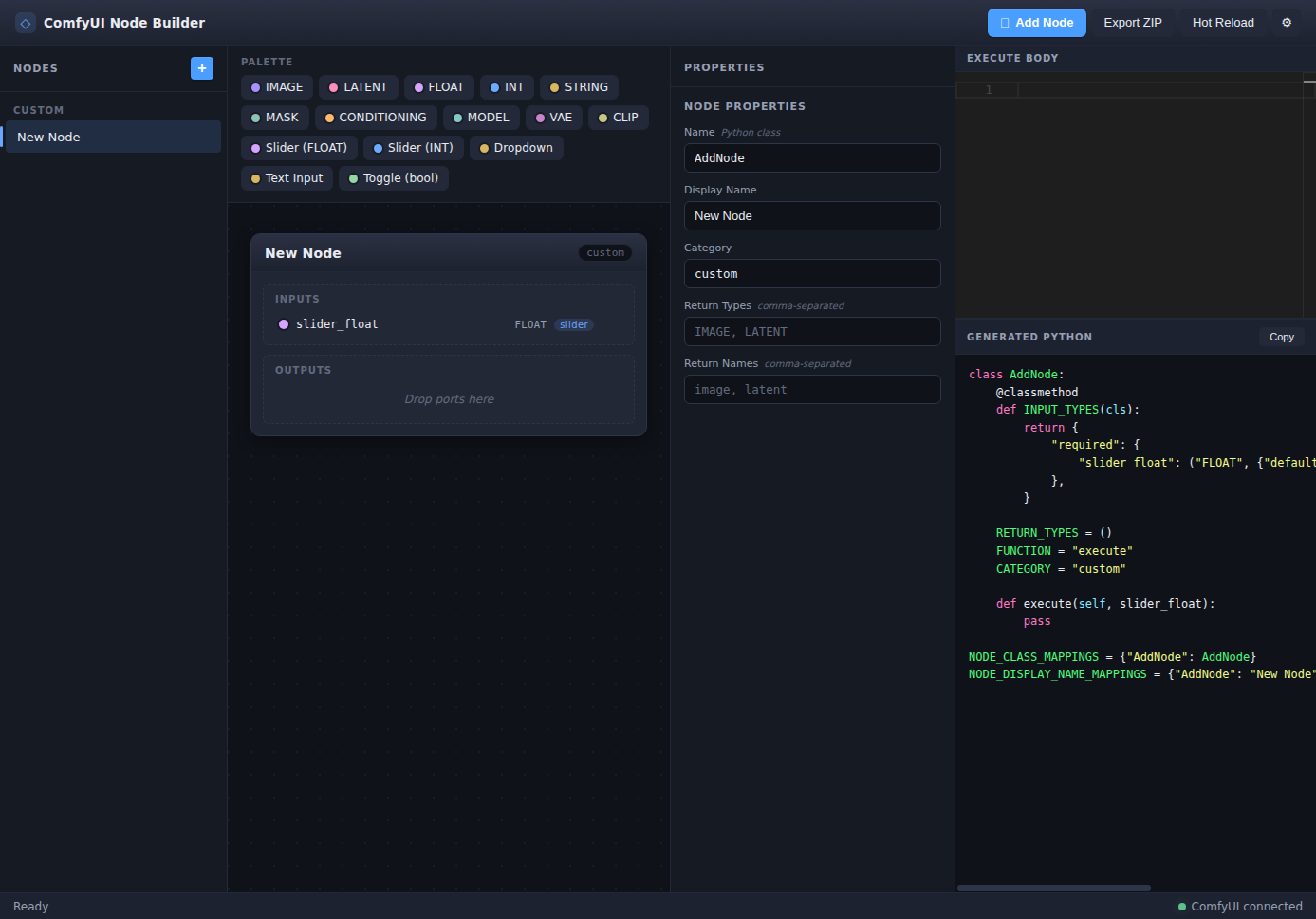Add a node with the plus icon in Nodes panel

click(202, 68)
